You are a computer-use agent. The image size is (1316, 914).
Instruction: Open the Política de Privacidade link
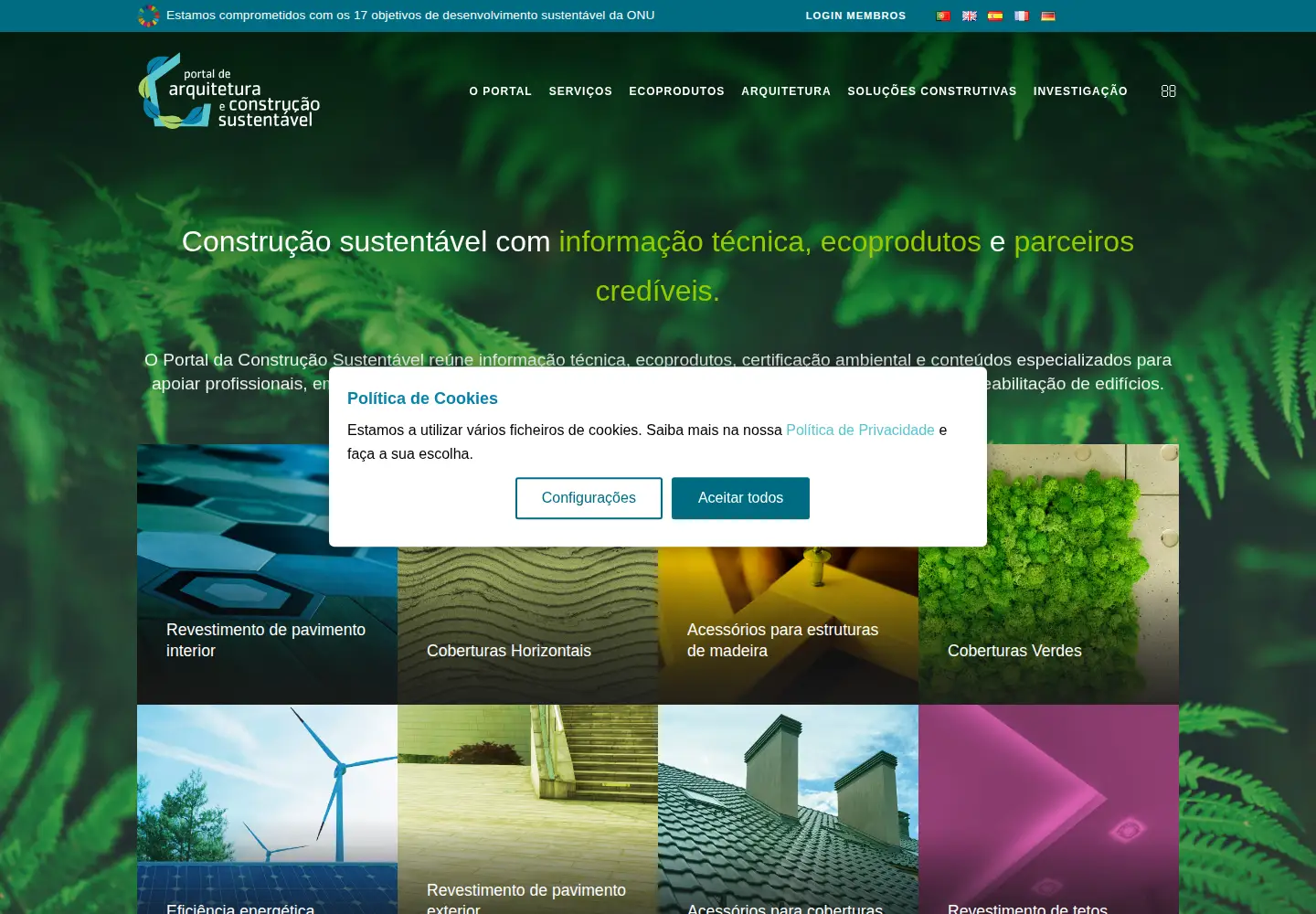pos(860,430)
